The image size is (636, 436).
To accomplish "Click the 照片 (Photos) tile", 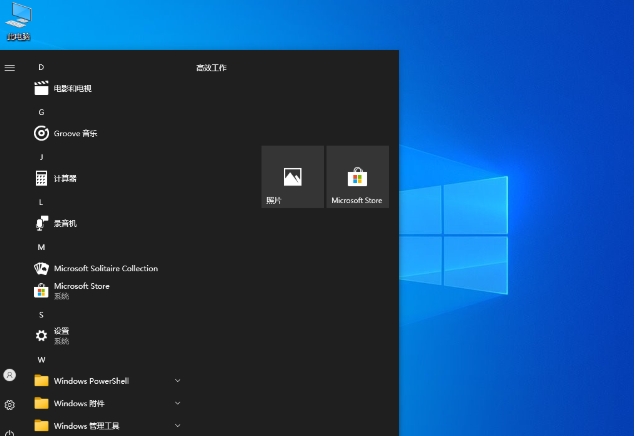I will point(292,177).
